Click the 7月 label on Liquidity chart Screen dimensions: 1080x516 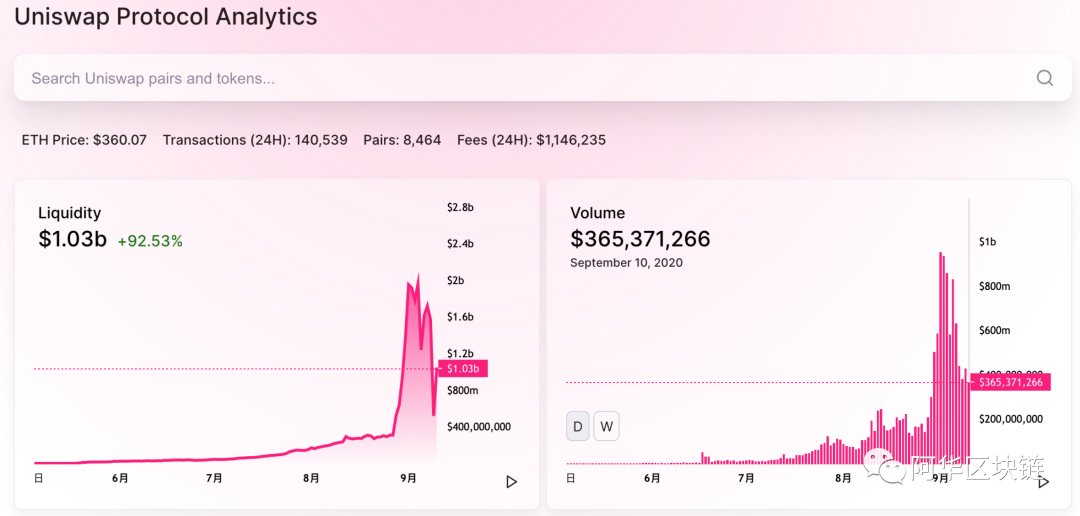[214, 477]
